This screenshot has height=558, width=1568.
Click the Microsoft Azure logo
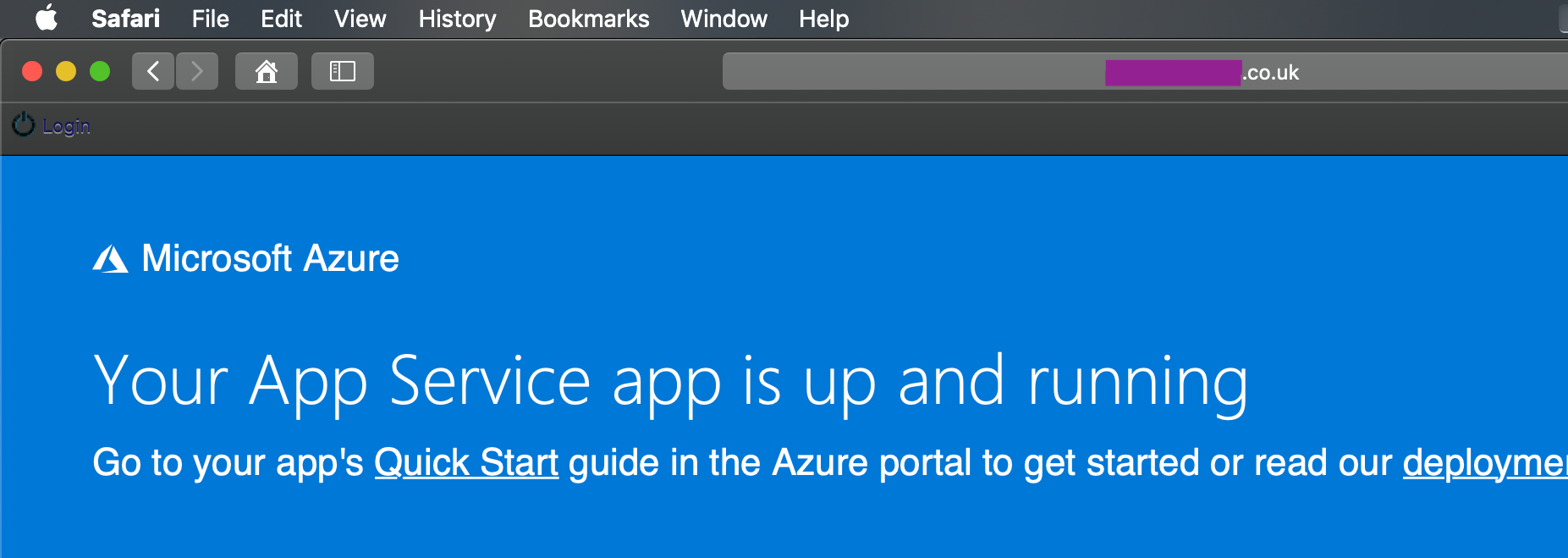[245, 258]
